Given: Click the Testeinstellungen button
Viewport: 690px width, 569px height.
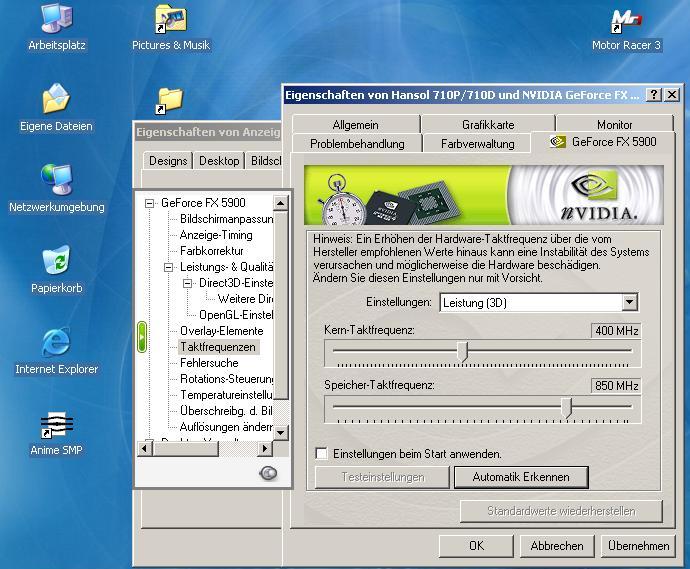Looking at the screenshot, I should pyautogui.click(x=382, y=477).
